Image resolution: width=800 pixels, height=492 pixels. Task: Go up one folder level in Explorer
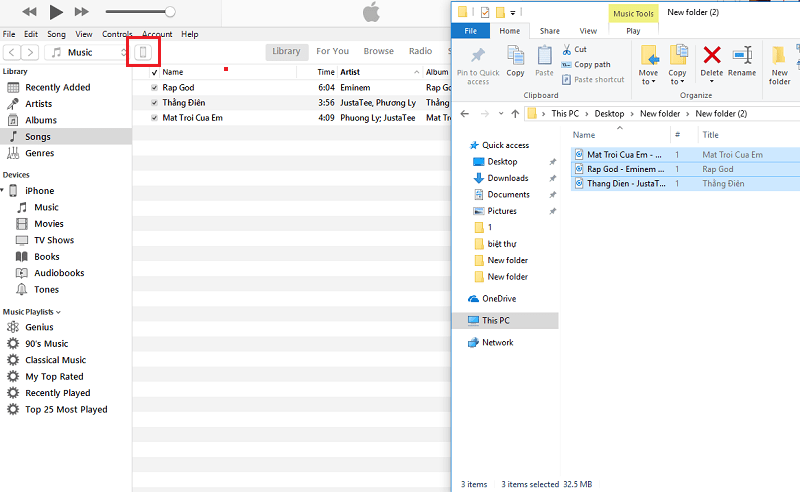click(515, 114)
